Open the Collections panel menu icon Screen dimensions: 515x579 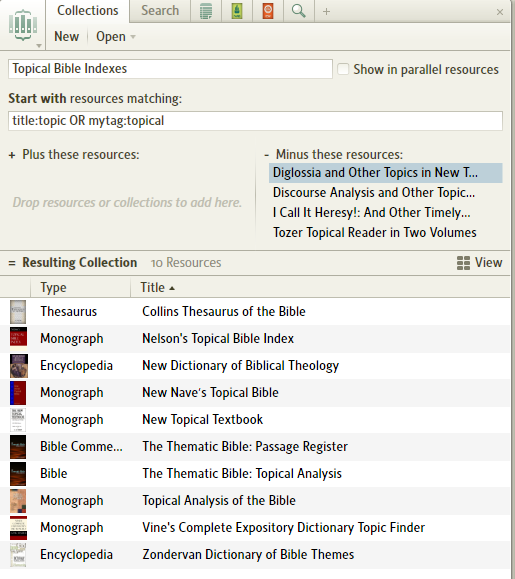23,26
